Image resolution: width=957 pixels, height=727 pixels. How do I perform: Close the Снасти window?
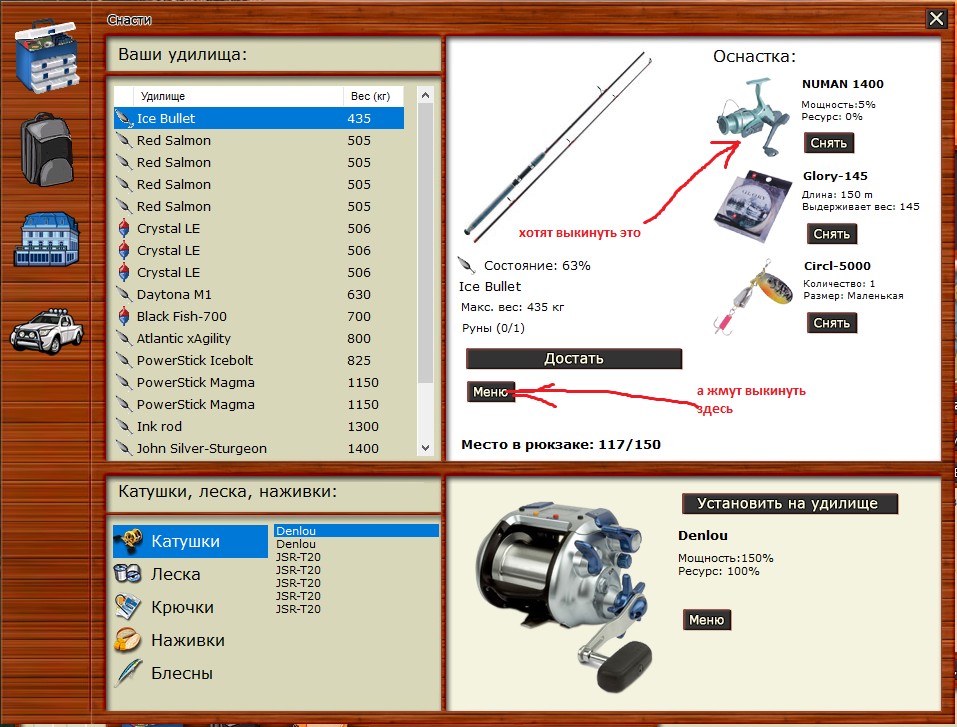pos(935,19)
